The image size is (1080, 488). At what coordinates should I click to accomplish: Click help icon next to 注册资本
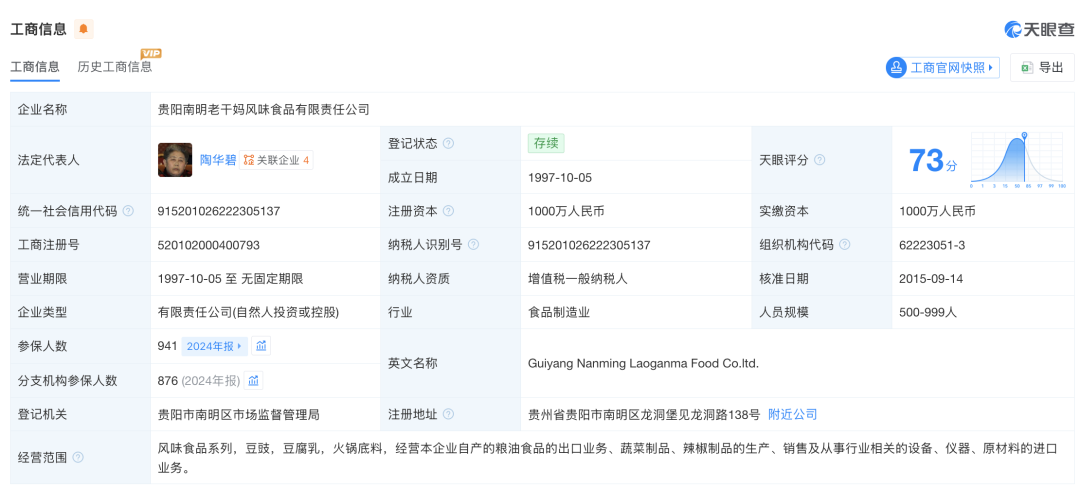[x=448, y=211]
